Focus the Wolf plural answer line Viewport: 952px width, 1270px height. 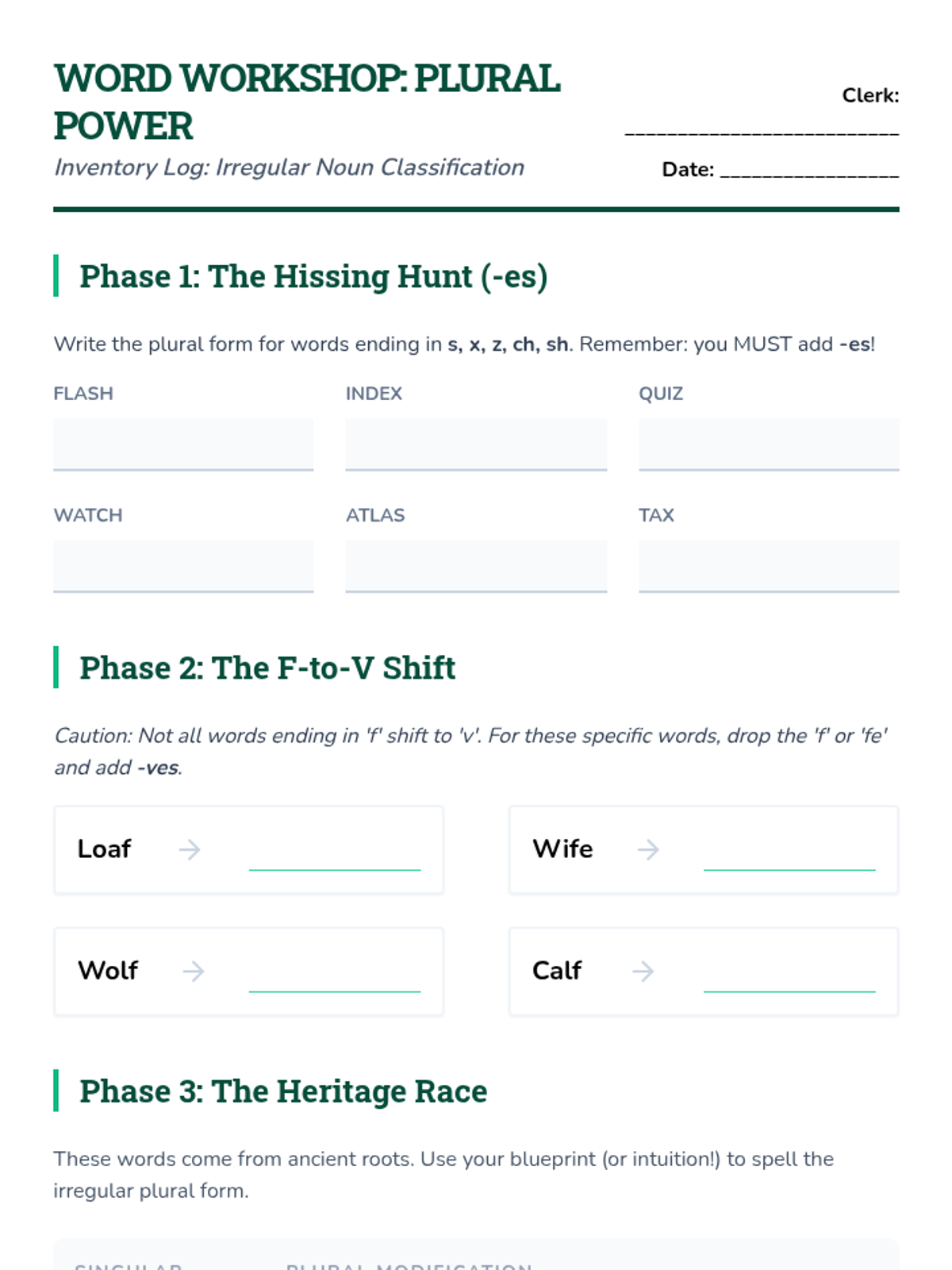click(334, 977)
